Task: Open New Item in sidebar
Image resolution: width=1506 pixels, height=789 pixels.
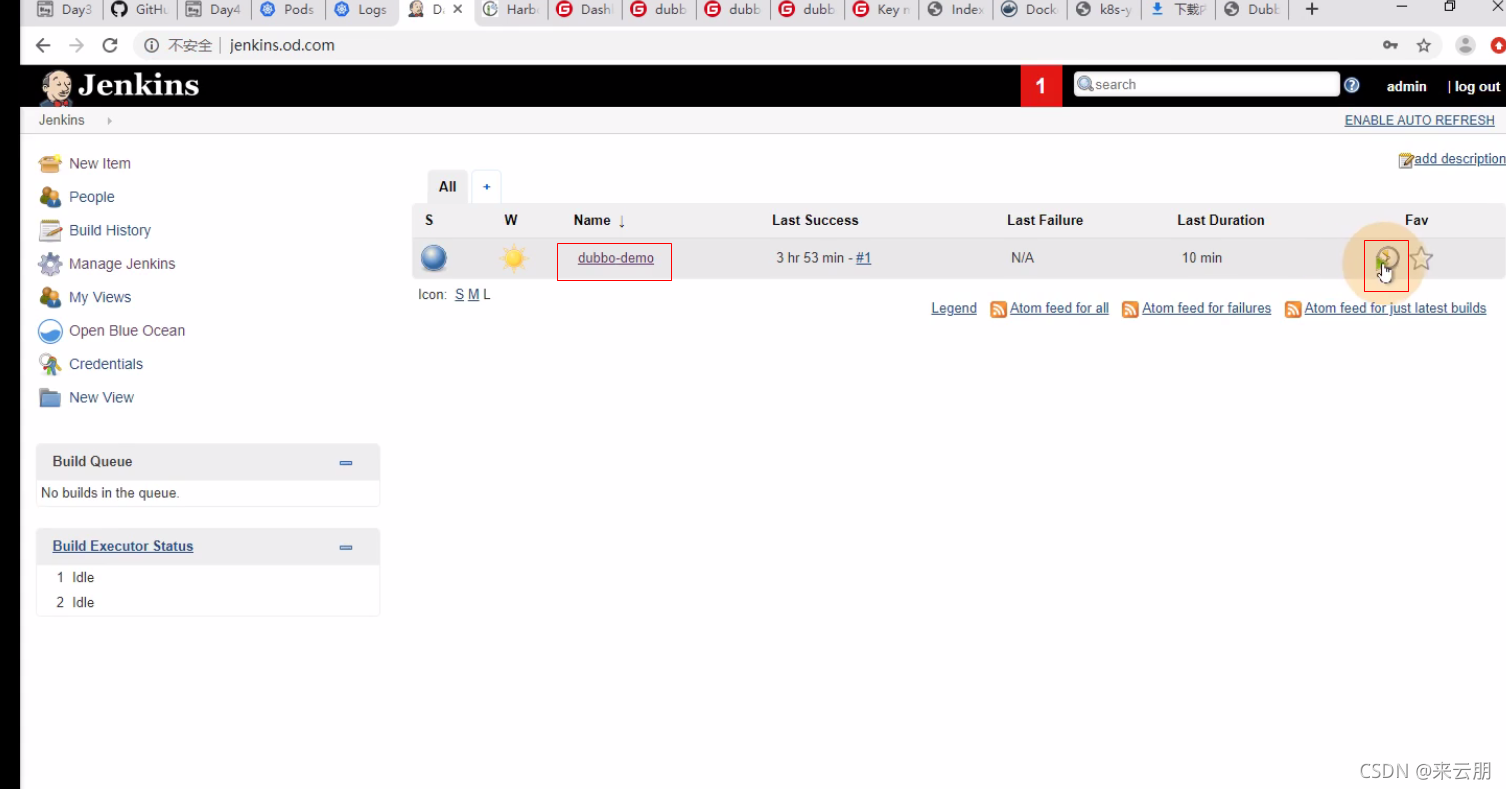Action: [99, 163]
